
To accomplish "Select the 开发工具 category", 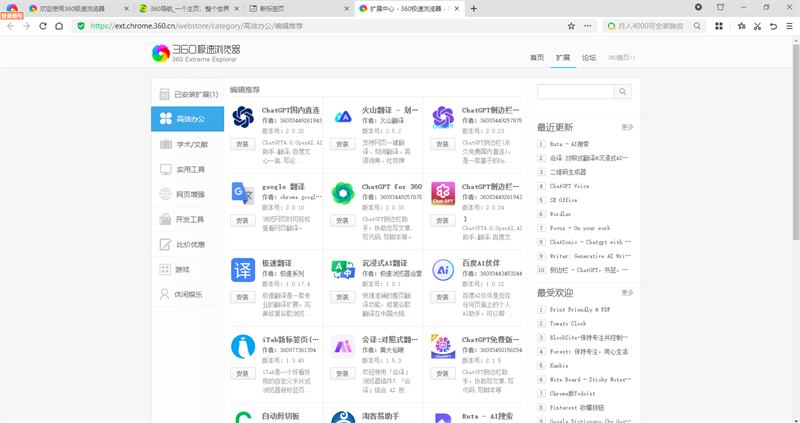I will click(188, 219).
